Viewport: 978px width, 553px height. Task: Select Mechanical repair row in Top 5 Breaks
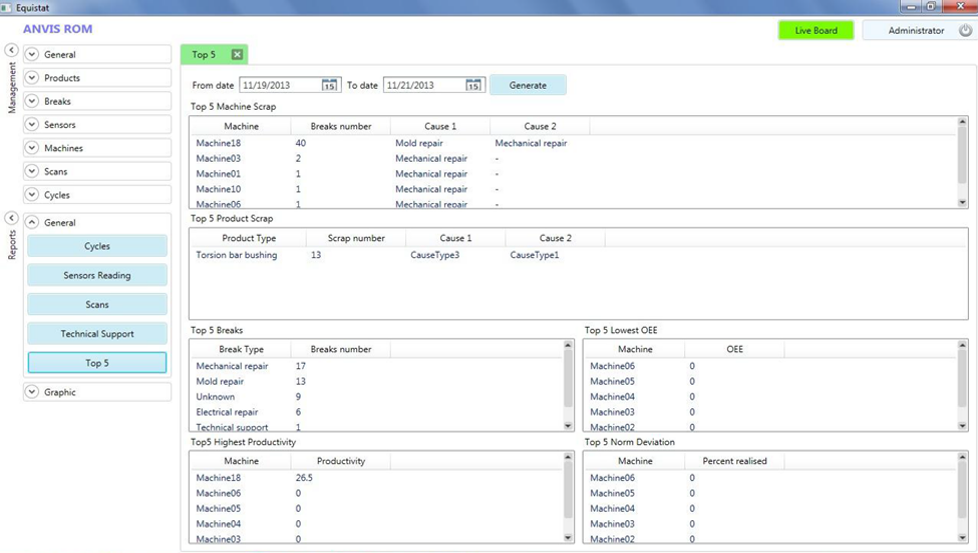[377, 366]
